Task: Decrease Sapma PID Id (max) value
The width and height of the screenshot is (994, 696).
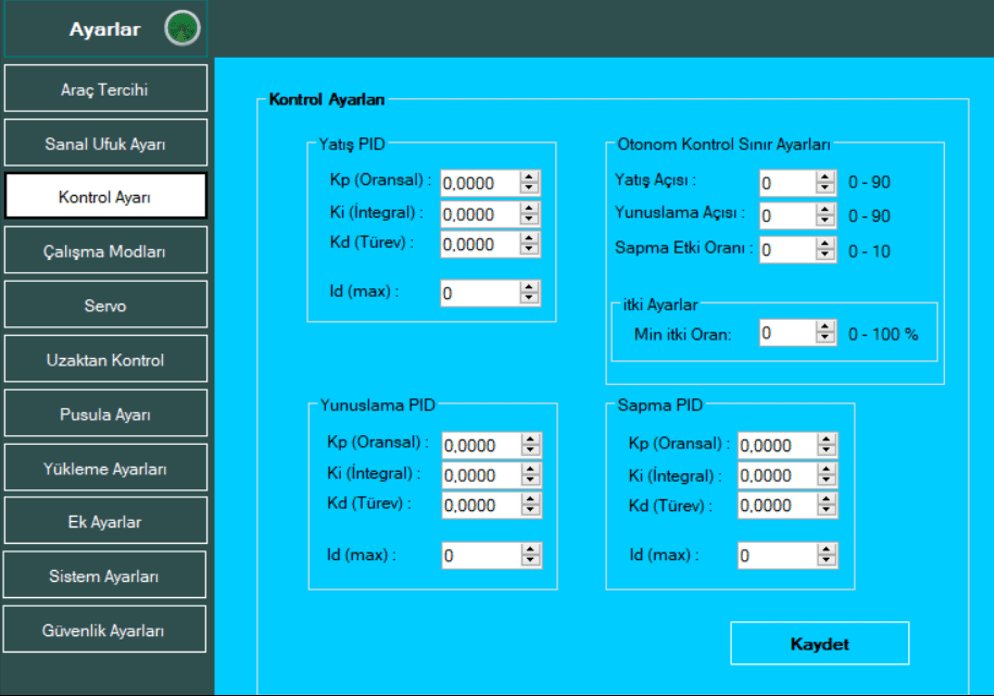Action: [x=827, y=561]
